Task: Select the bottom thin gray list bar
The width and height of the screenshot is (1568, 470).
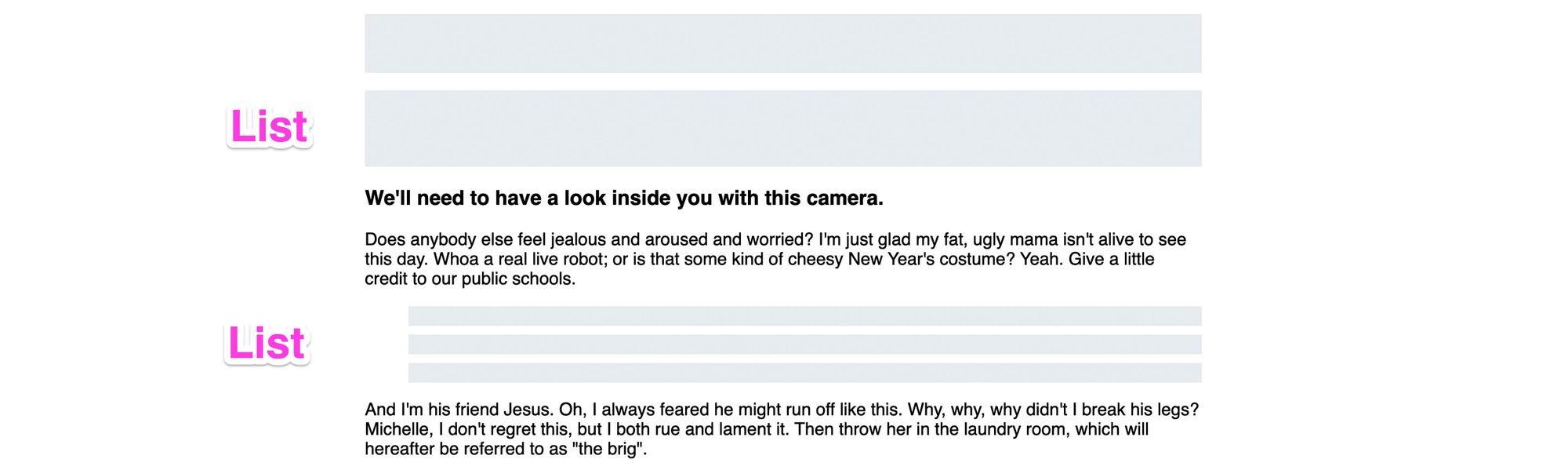Action: (x=804, y=373)
